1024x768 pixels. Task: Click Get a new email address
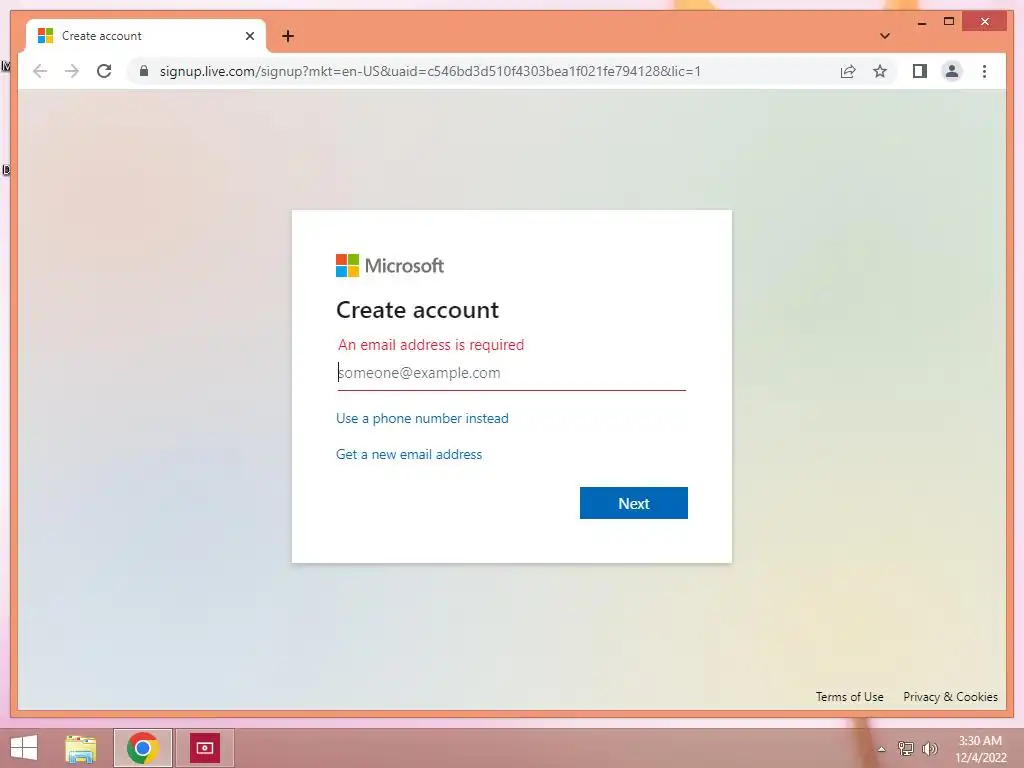409,454
